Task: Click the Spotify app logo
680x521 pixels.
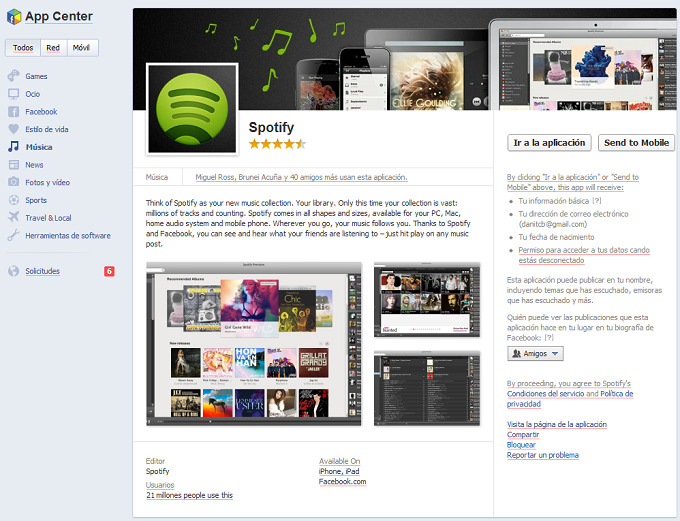Action: point(192,109)
